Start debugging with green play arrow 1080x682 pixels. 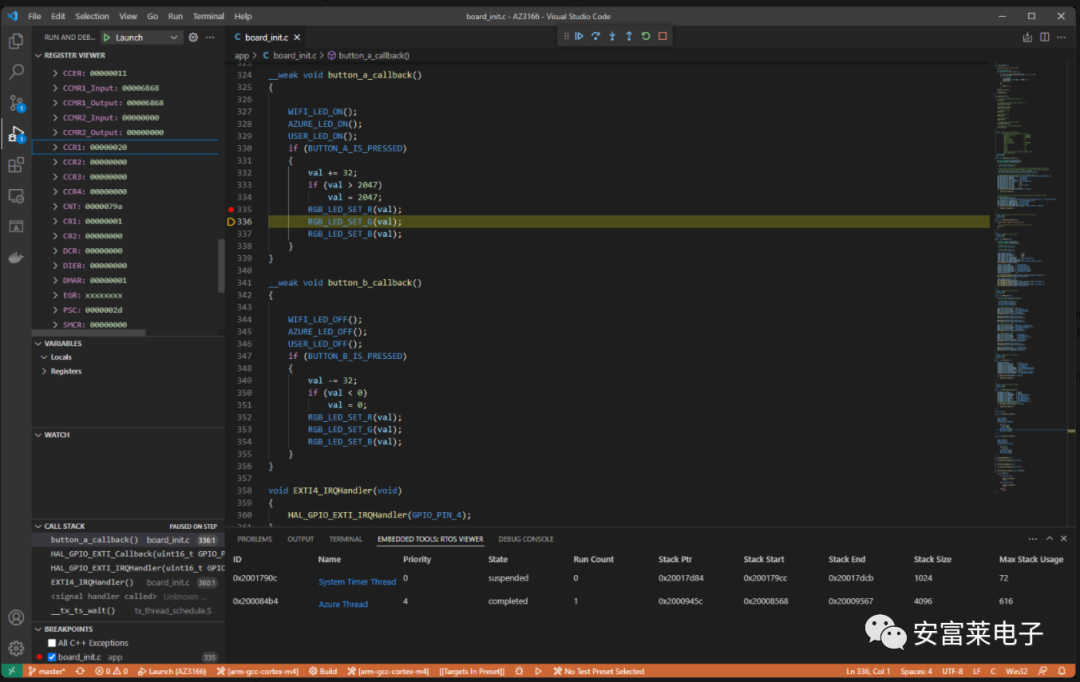coord(107,37)
